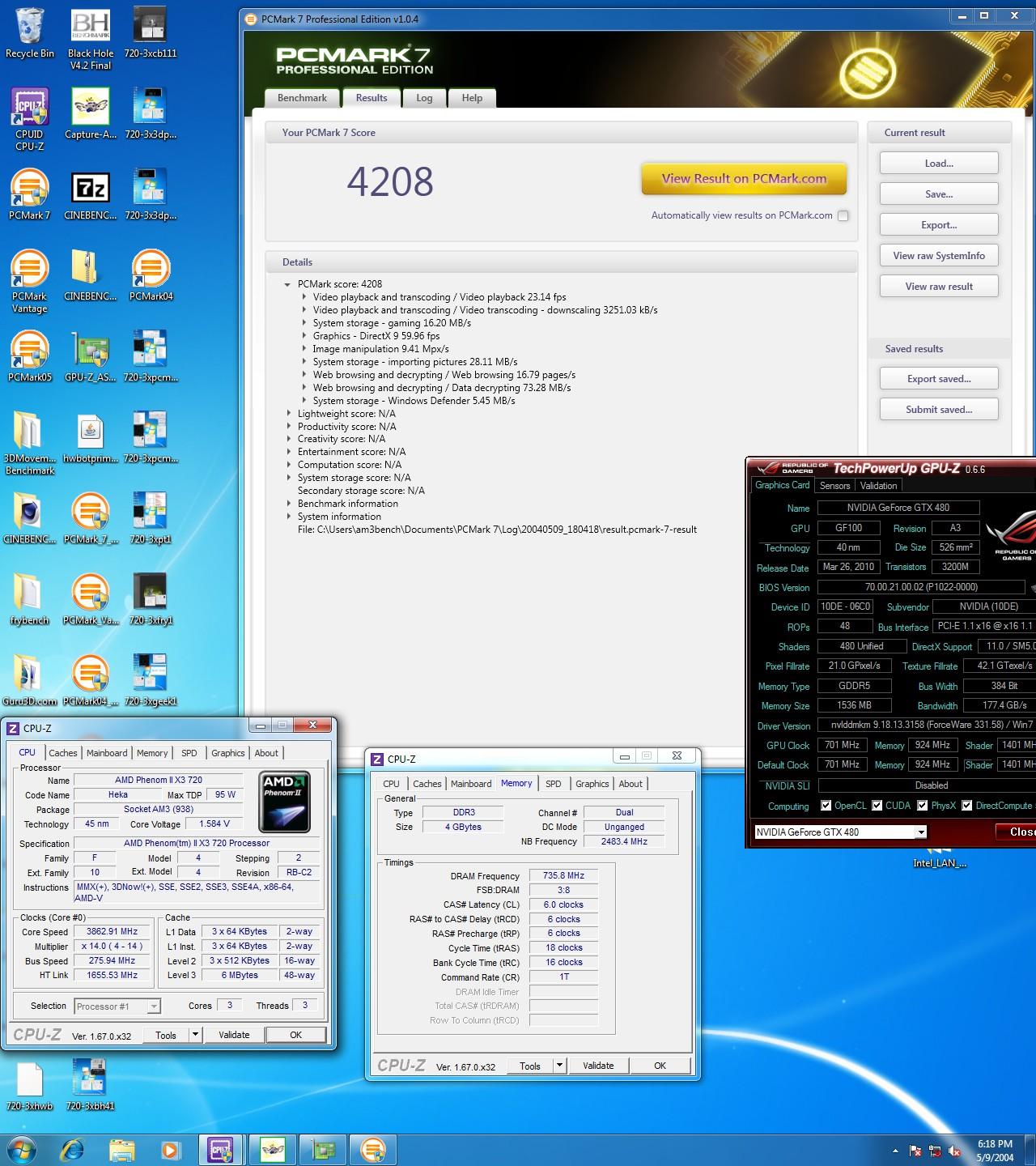This screenshot has height=1166, width=1036.
Task: Toggle the DirectCompute checkbox in GPU-Z
Action: (x=966, y=806)
